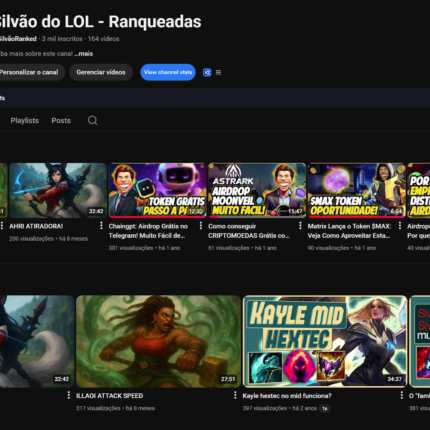Screen dimensions: 430x430
Task: Click 317 visualizações • há 8 meses text
Action: pyautogui.click(x=115, y=408)
